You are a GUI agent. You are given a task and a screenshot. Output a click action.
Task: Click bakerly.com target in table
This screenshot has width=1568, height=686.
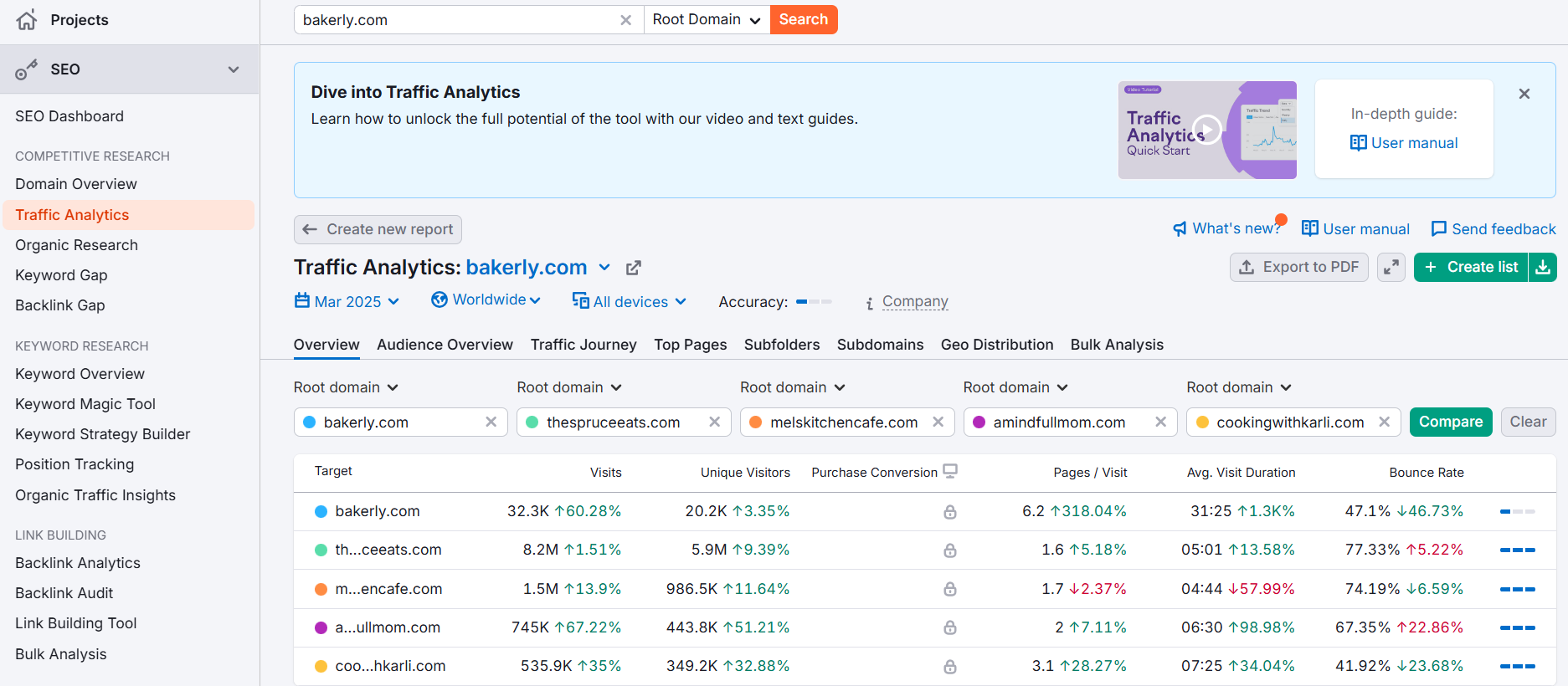pos(378,511)
